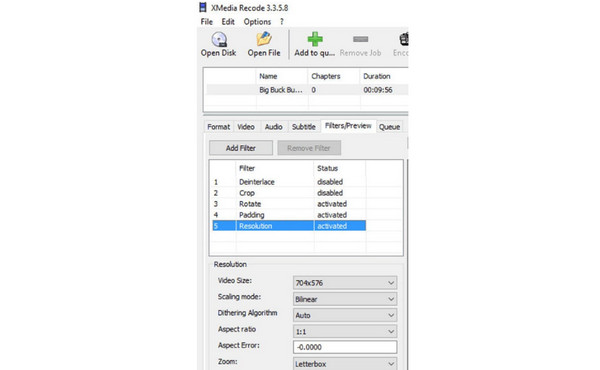The image size is (600, 370).
Task: Open the Zoom Letterbox dropdown
Action: 345,363
